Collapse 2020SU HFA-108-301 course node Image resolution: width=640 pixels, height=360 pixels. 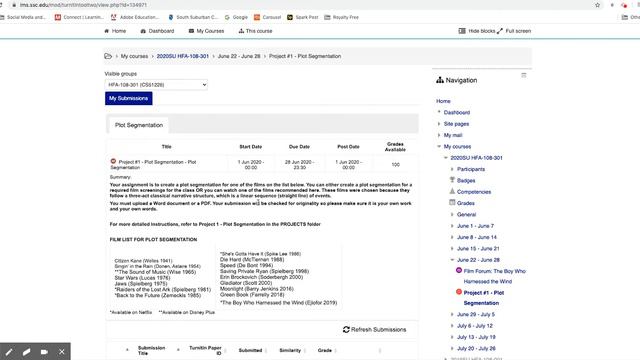pyautogui.click(x=446, y=158)
